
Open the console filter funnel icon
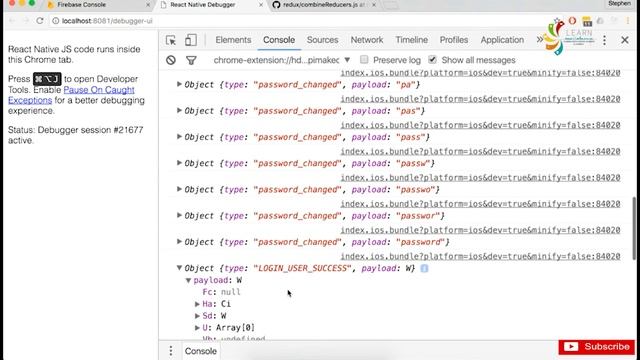(x=191, y=60)
